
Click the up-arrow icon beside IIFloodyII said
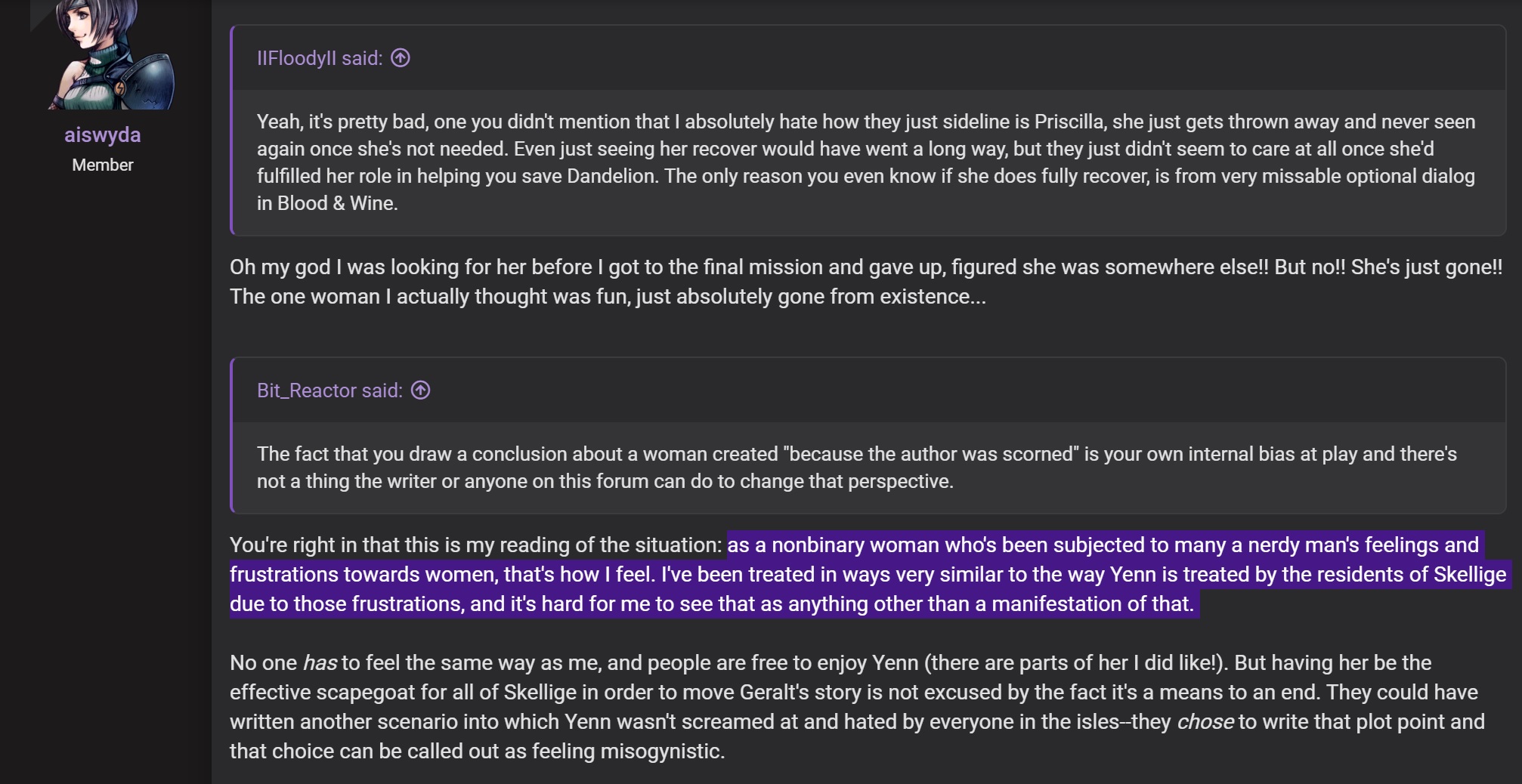pos(401,58)
